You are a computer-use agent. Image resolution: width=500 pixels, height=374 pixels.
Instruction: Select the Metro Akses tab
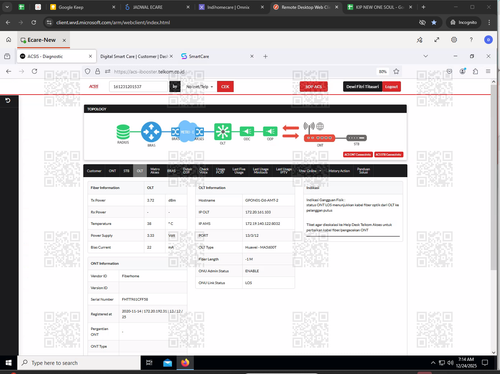point(155,171)
